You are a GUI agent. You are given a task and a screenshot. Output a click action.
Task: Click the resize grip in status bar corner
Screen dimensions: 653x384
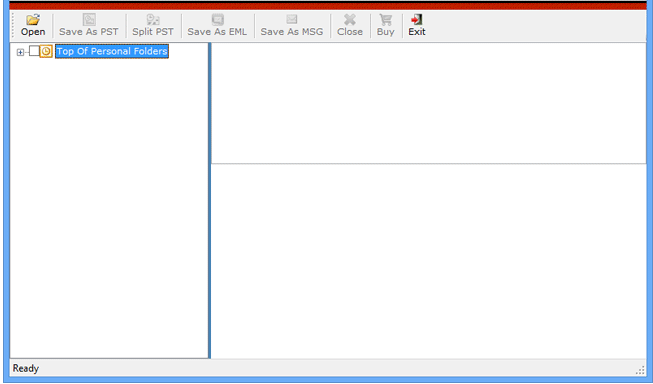point(640,370)
